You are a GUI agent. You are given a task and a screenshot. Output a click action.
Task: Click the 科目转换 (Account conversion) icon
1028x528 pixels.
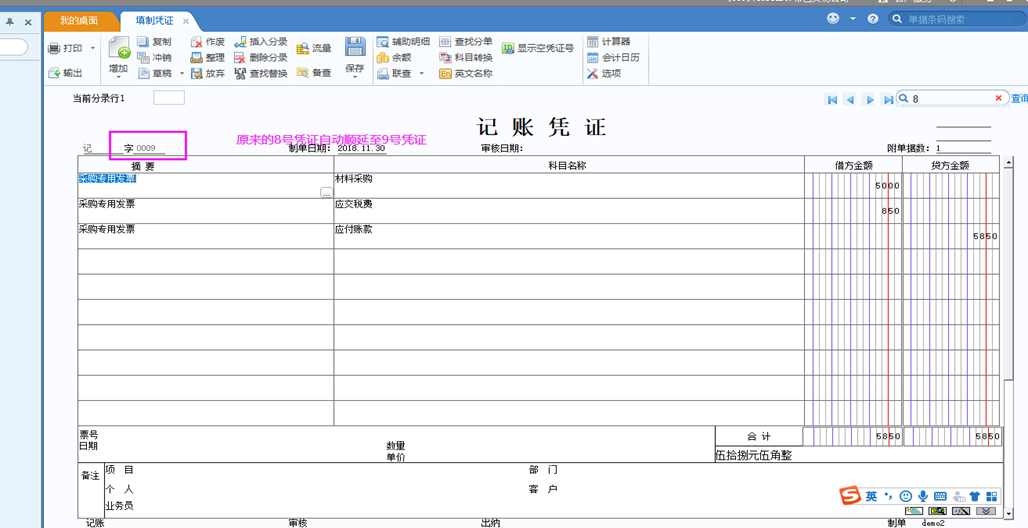(445, 58)
